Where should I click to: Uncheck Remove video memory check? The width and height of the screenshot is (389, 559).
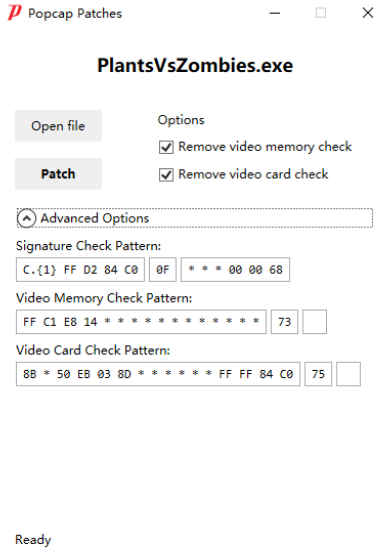pos(166,147)
